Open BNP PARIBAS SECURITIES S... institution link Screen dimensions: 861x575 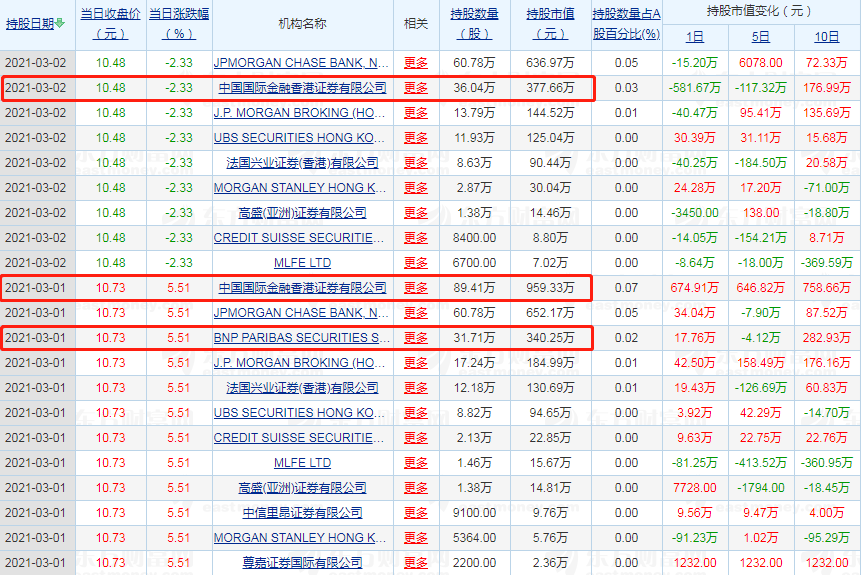(x=301, y=338)
